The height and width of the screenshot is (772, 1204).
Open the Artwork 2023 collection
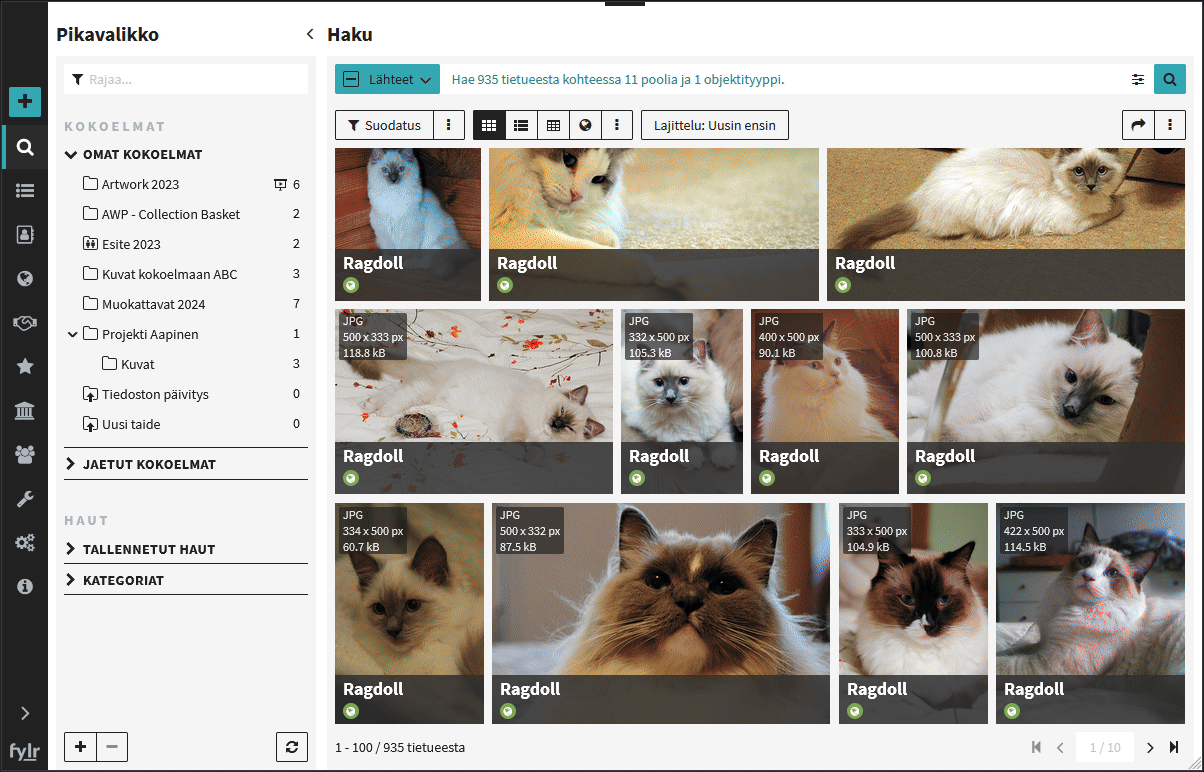tap(141, 184)
